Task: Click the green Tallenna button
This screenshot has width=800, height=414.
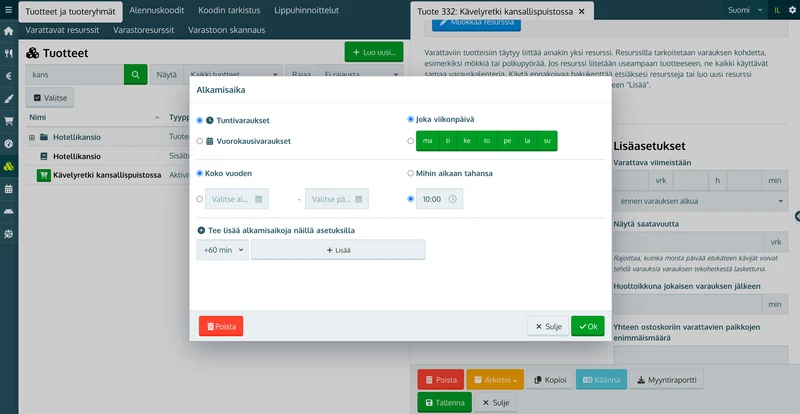Action: click(444, 402)
